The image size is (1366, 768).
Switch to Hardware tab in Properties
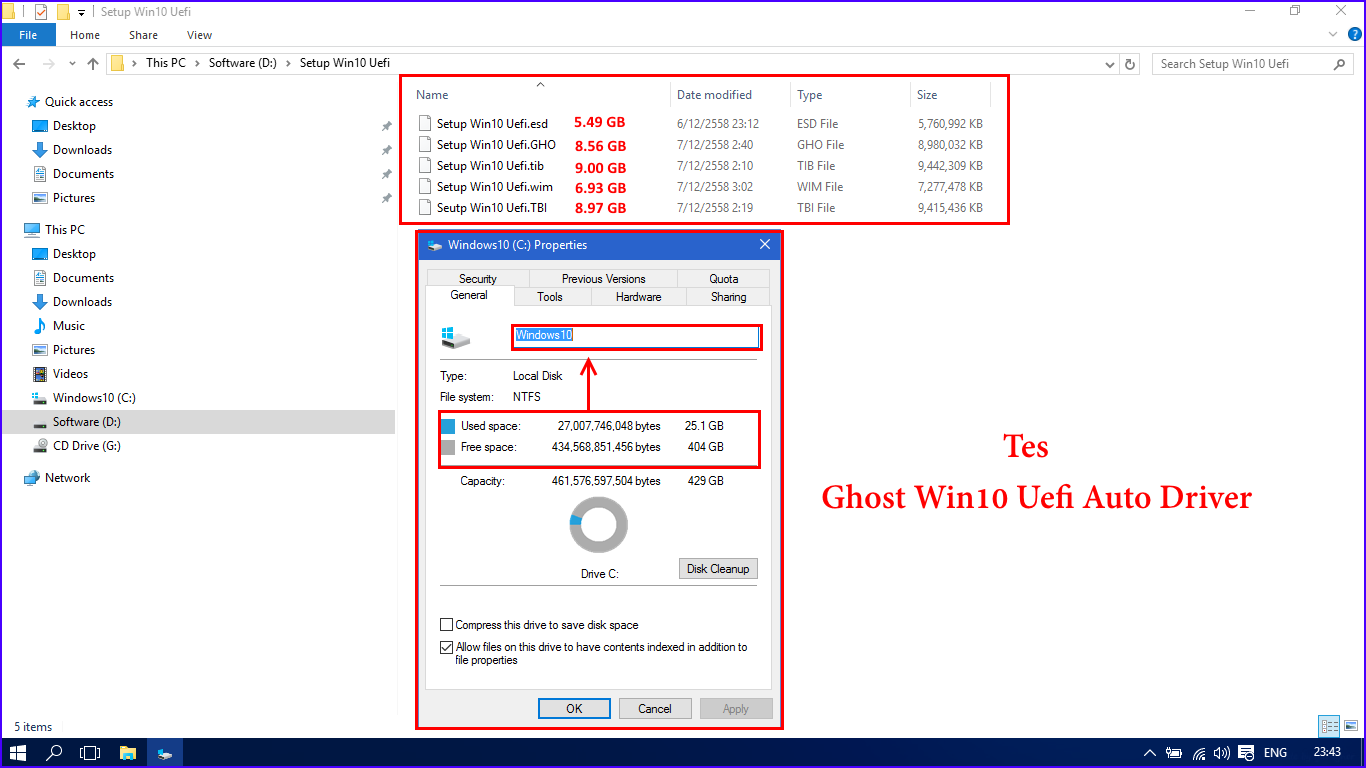tap(638, 297)
